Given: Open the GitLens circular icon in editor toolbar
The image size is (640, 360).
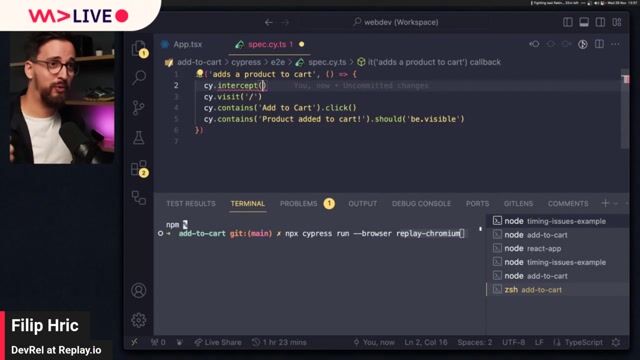Looking at the screenshot, I should pyautogui.click(x=583, y=44).
